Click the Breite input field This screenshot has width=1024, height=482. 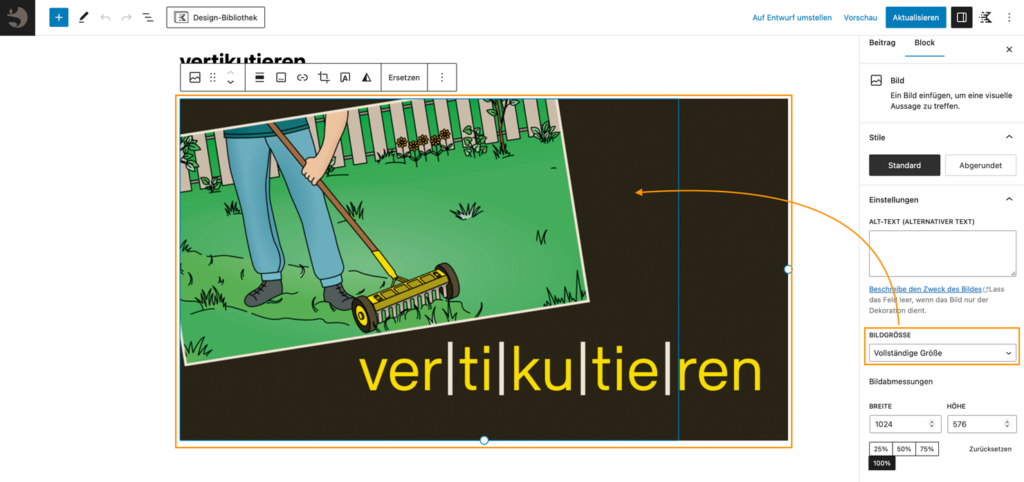coord(904,424)
